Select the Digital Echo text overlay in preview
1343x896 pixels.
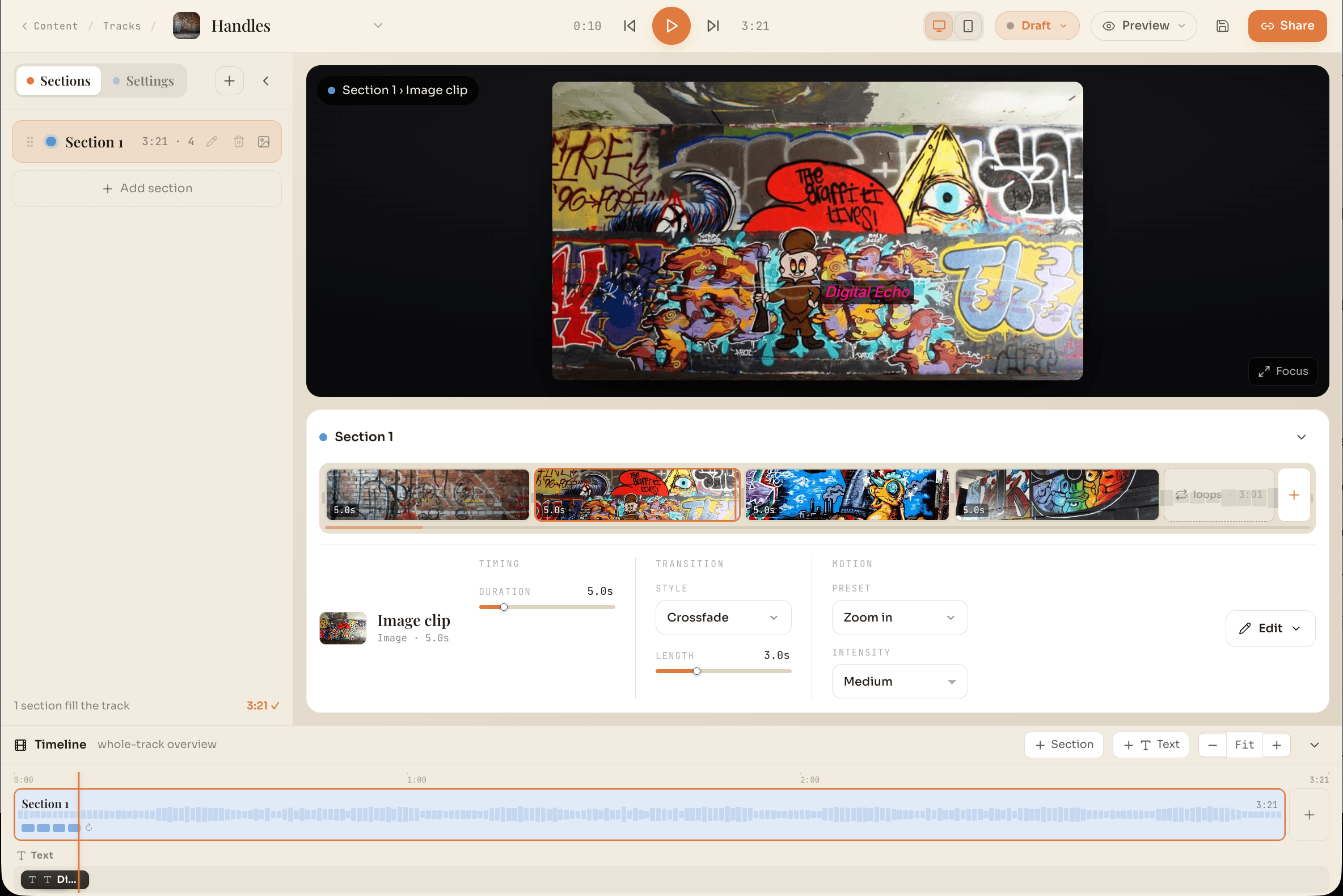[x=867, y=292]
